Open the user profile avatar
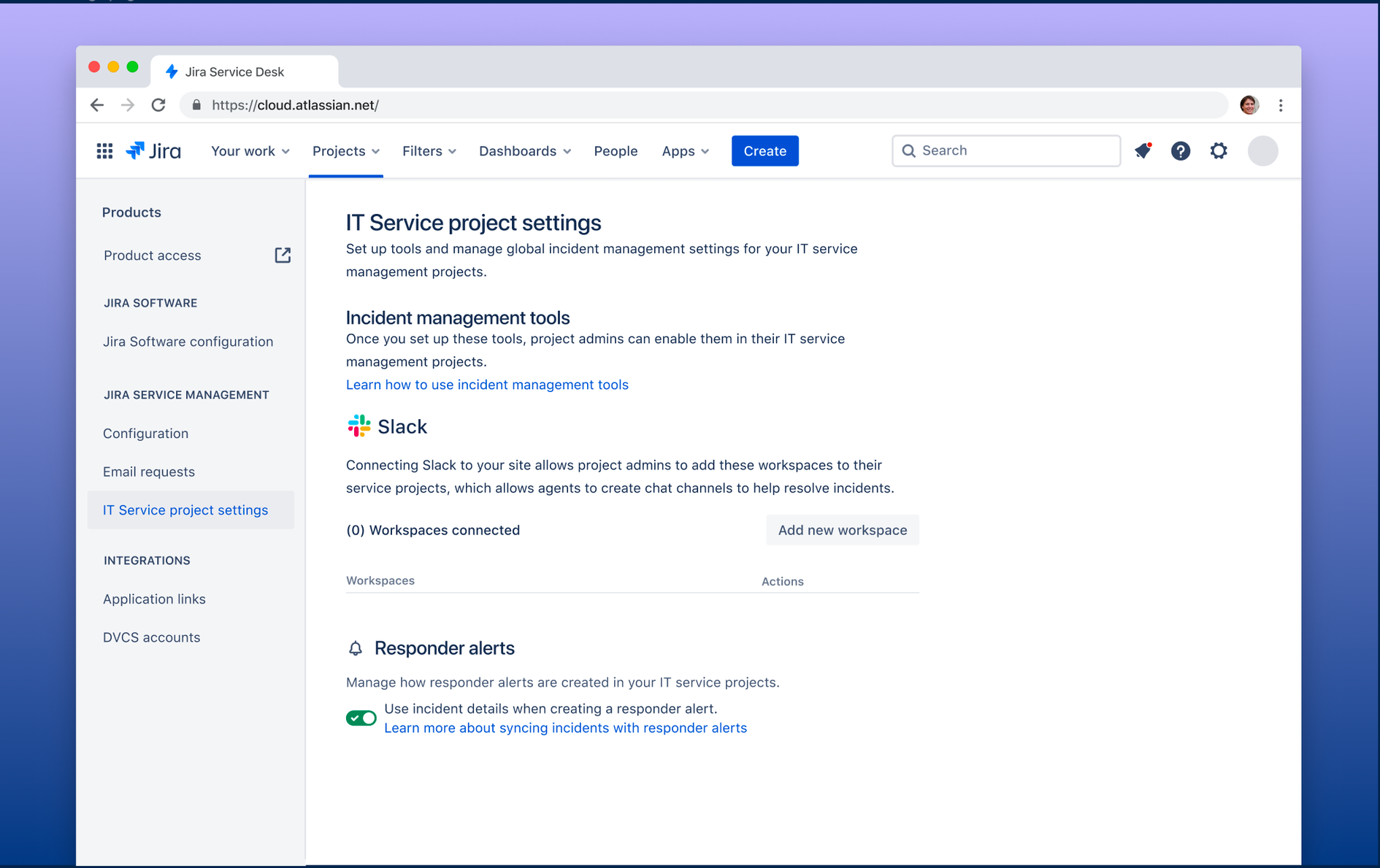 click(1262, 151)
